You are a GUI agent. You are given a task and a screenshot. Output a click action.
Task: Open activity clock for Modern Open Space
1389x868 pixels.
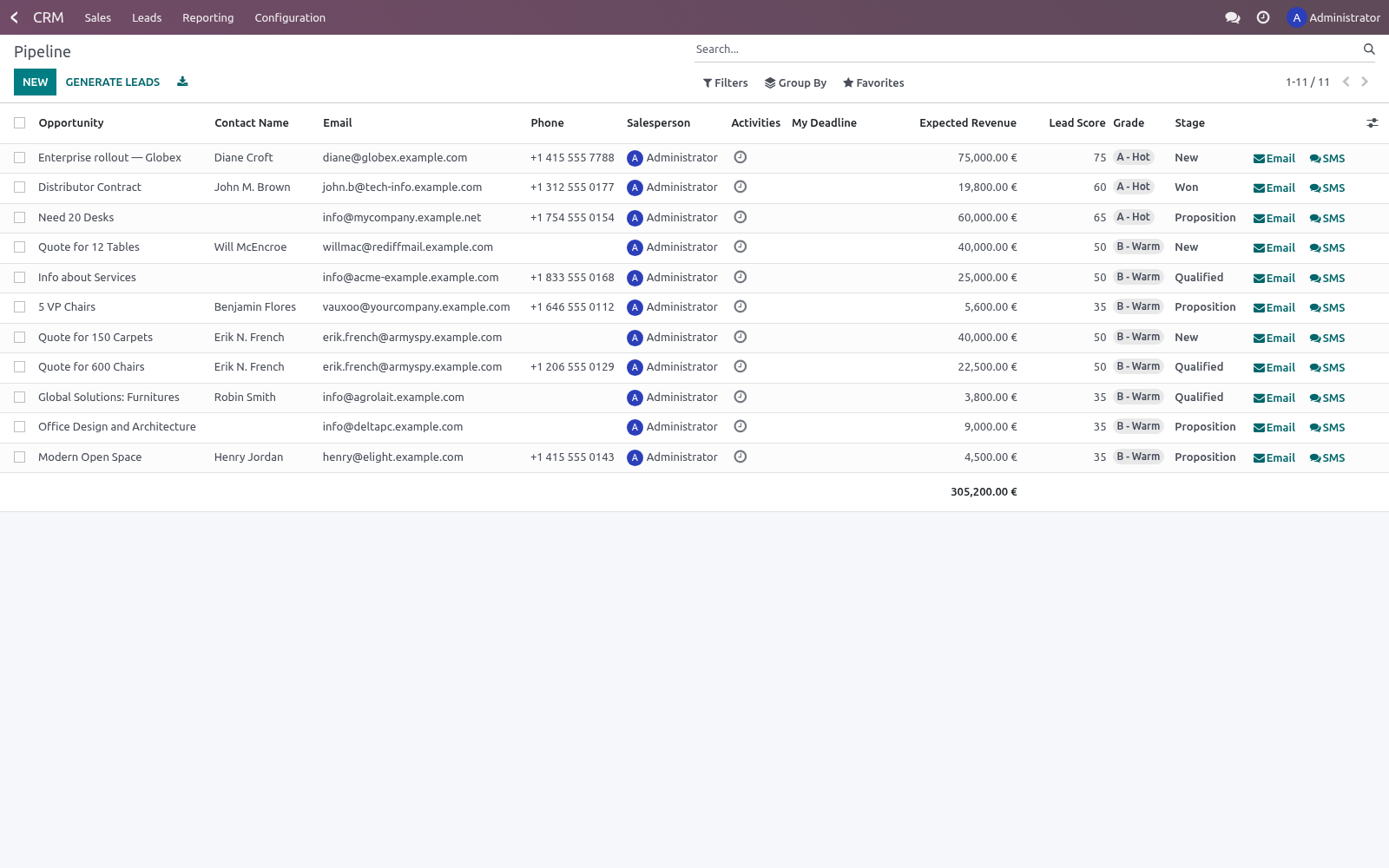(741, 457)
